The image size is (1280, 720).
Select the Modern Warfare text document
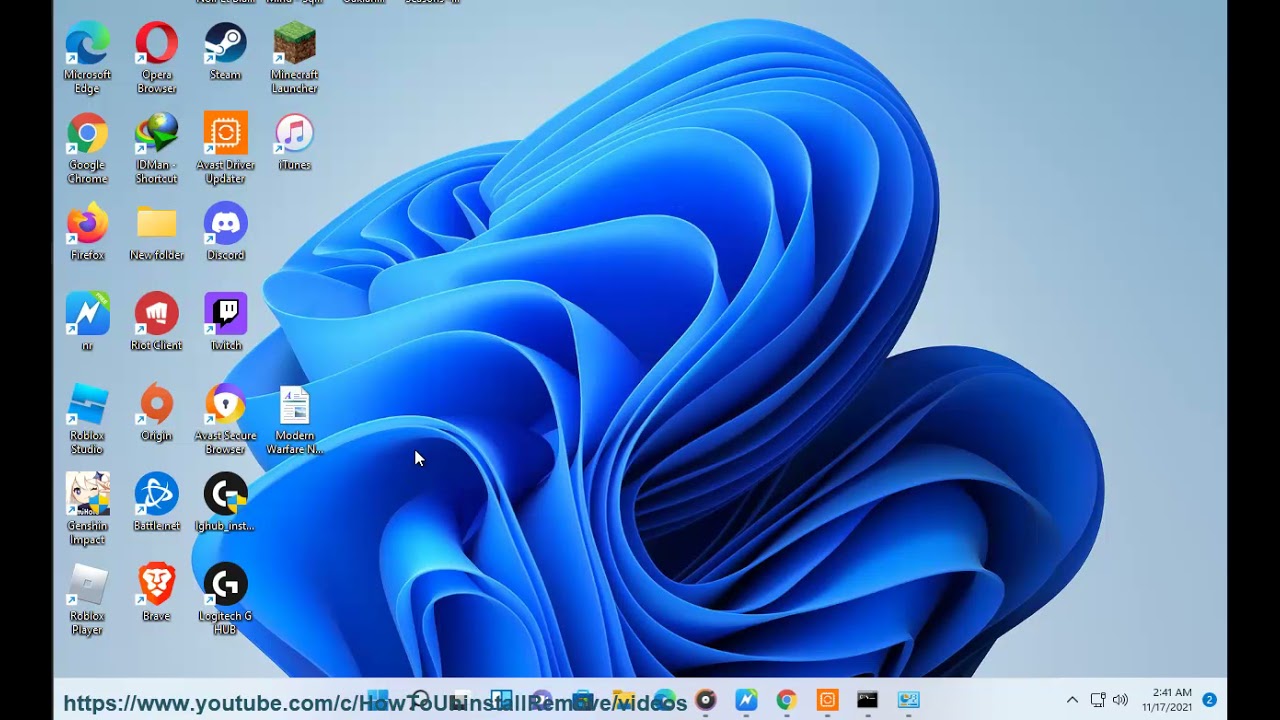(x=294, y=420)
